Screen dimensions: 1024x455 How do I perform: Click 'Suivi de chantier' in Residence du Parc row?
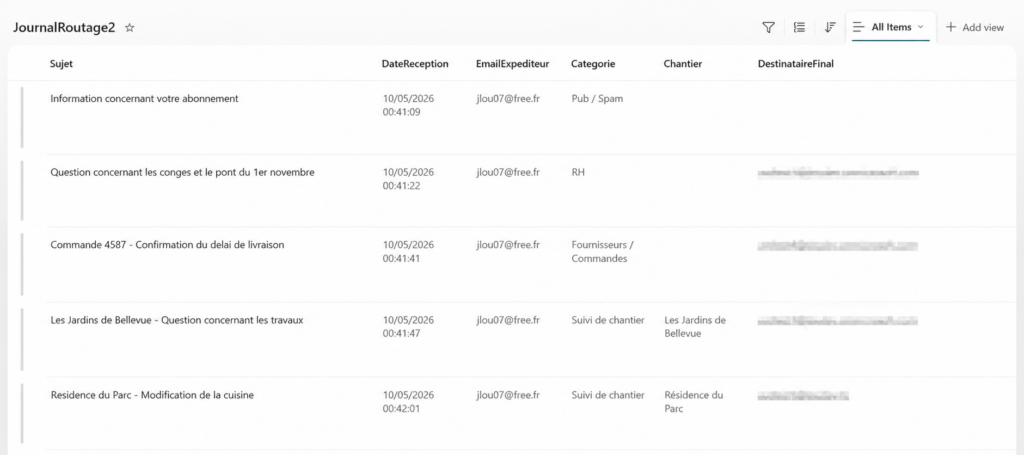(x=608, y=395)
